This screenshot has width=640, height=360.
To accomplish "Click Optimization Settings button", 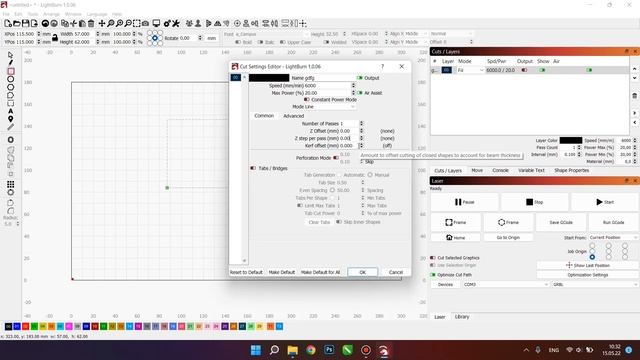I will click(x=587, y=275).
